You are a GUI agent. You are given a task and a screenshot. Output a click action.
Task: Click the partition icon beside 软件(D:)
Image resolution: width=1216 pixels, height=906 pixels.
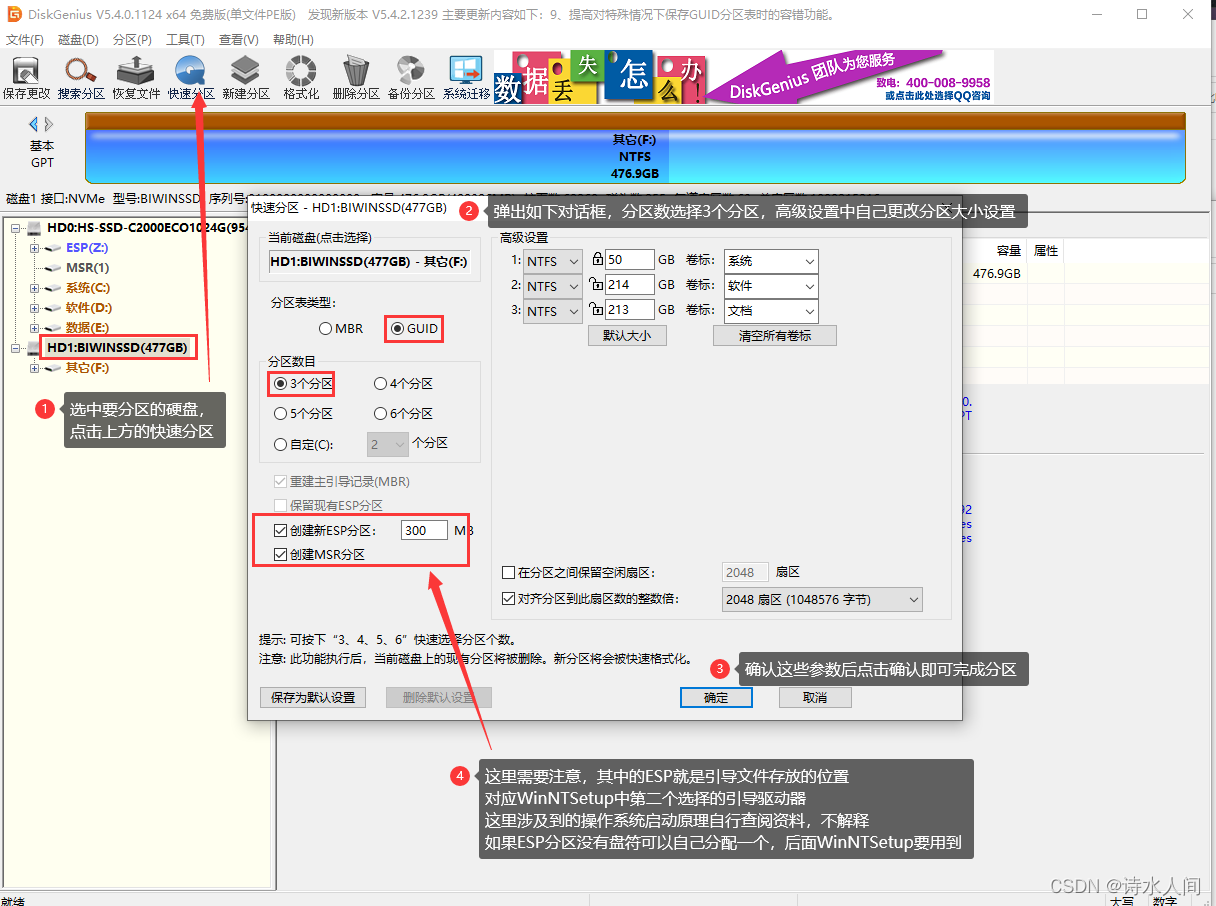(54, 308)
